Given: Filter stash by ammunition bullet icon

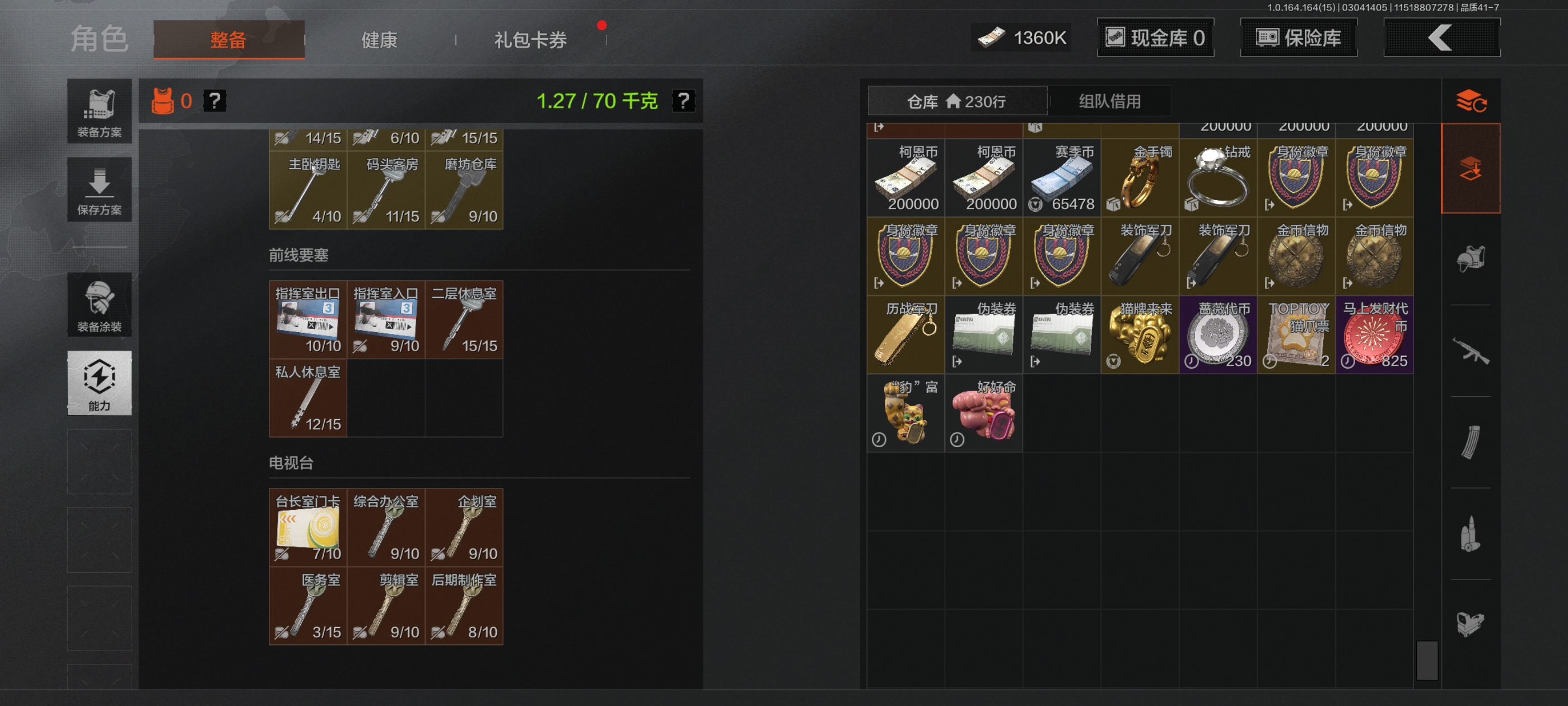Looking at the screenshot, I should [x=1470, y=533].
